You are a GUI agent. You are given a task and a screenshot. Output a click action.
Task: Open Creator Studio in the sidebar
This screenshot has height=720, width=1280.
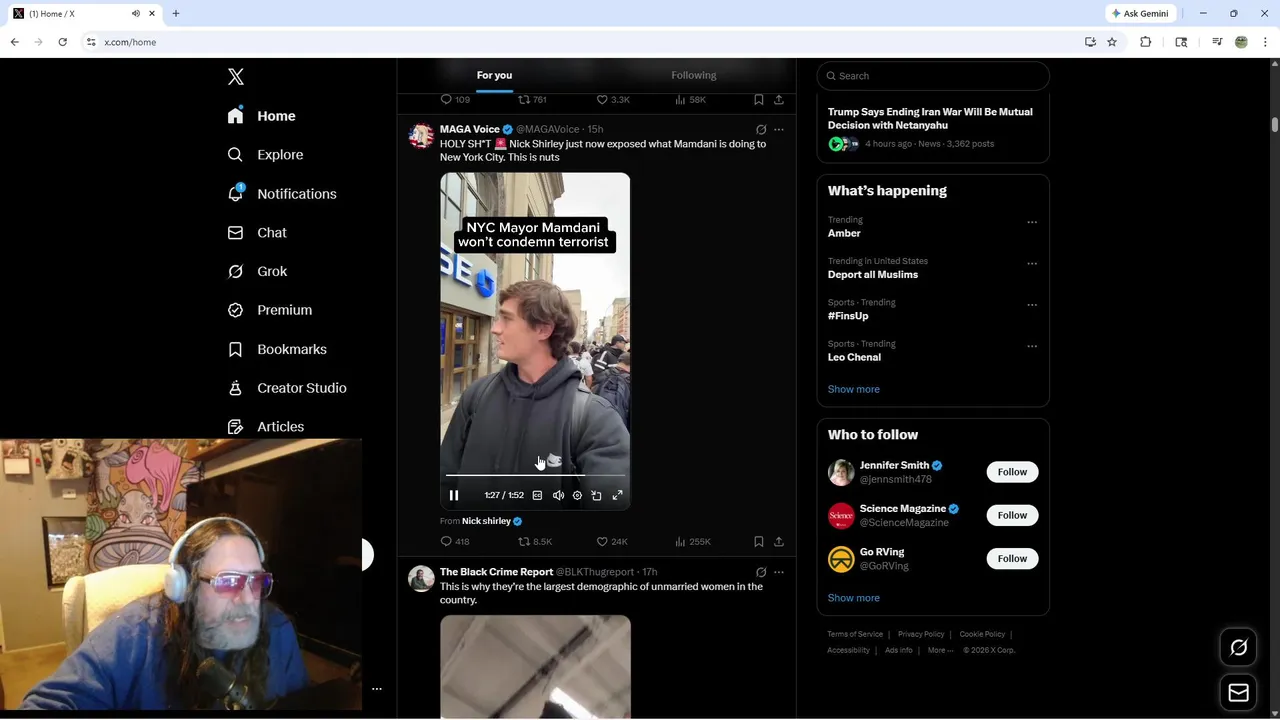pyautogui.click(x=287, y=388)
